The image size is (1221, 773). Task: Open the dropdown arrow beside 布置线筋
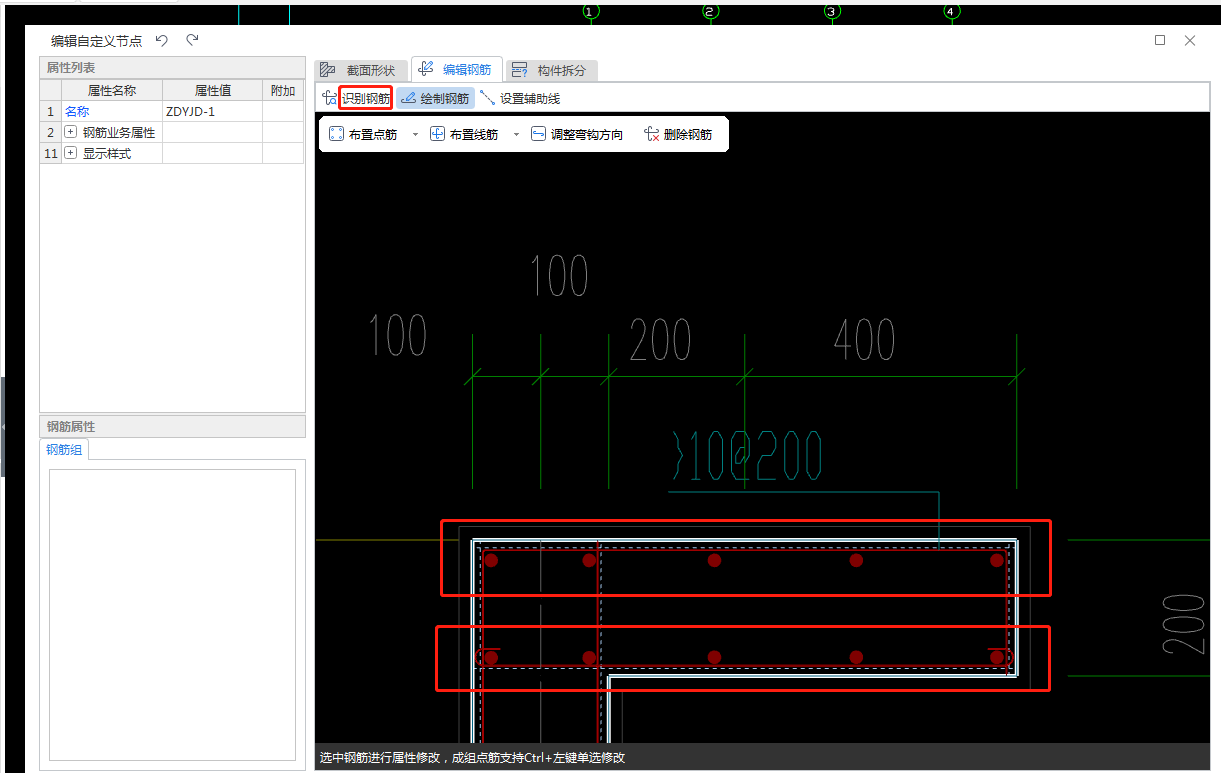click(516, 134)
